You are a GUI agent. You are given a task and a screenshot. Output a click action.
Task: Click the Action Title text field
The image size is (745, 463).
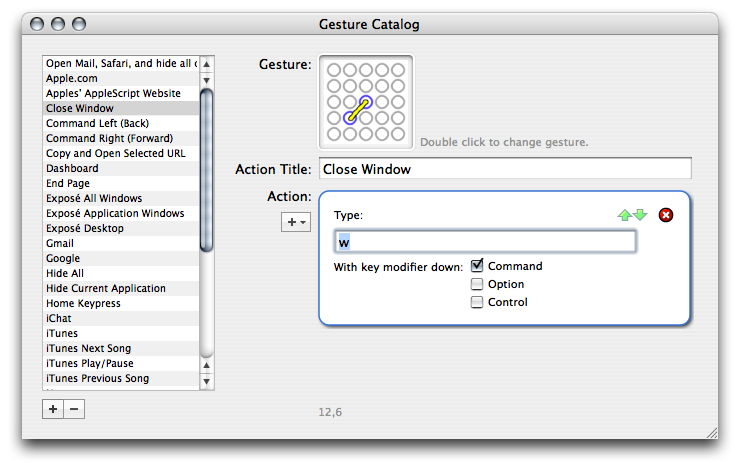pyautogui.click(x=505, y=169)
